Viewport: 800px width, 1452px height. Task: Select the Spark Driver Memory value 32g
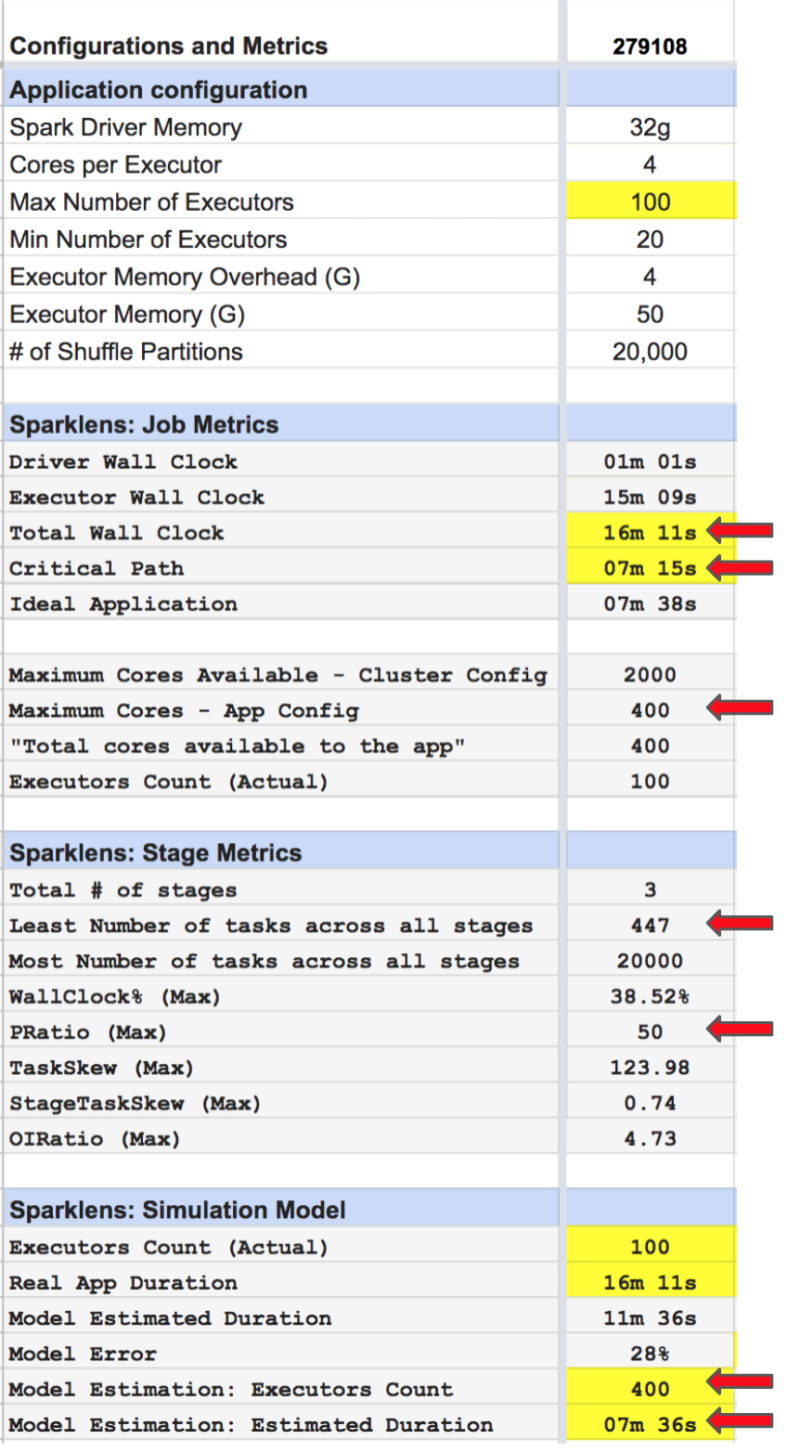[651, 128]
